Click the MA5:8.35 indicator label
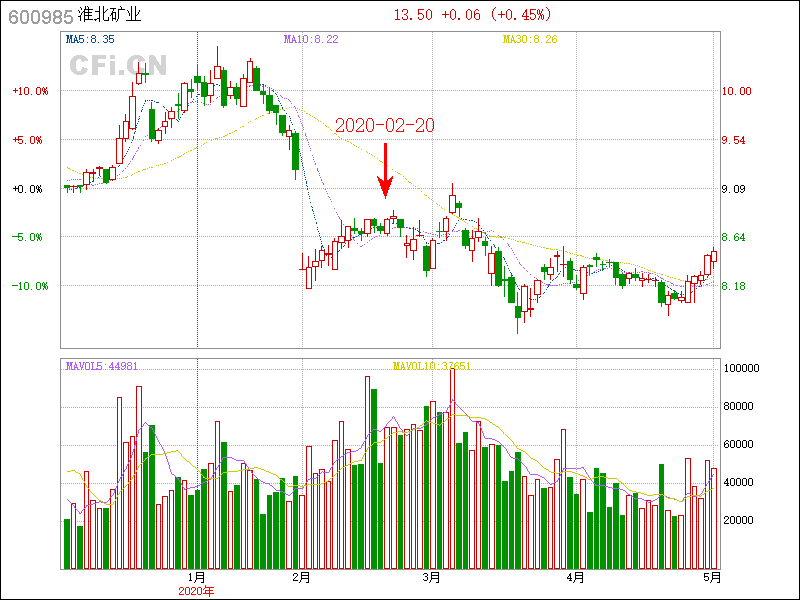 [x=90, y=39]
